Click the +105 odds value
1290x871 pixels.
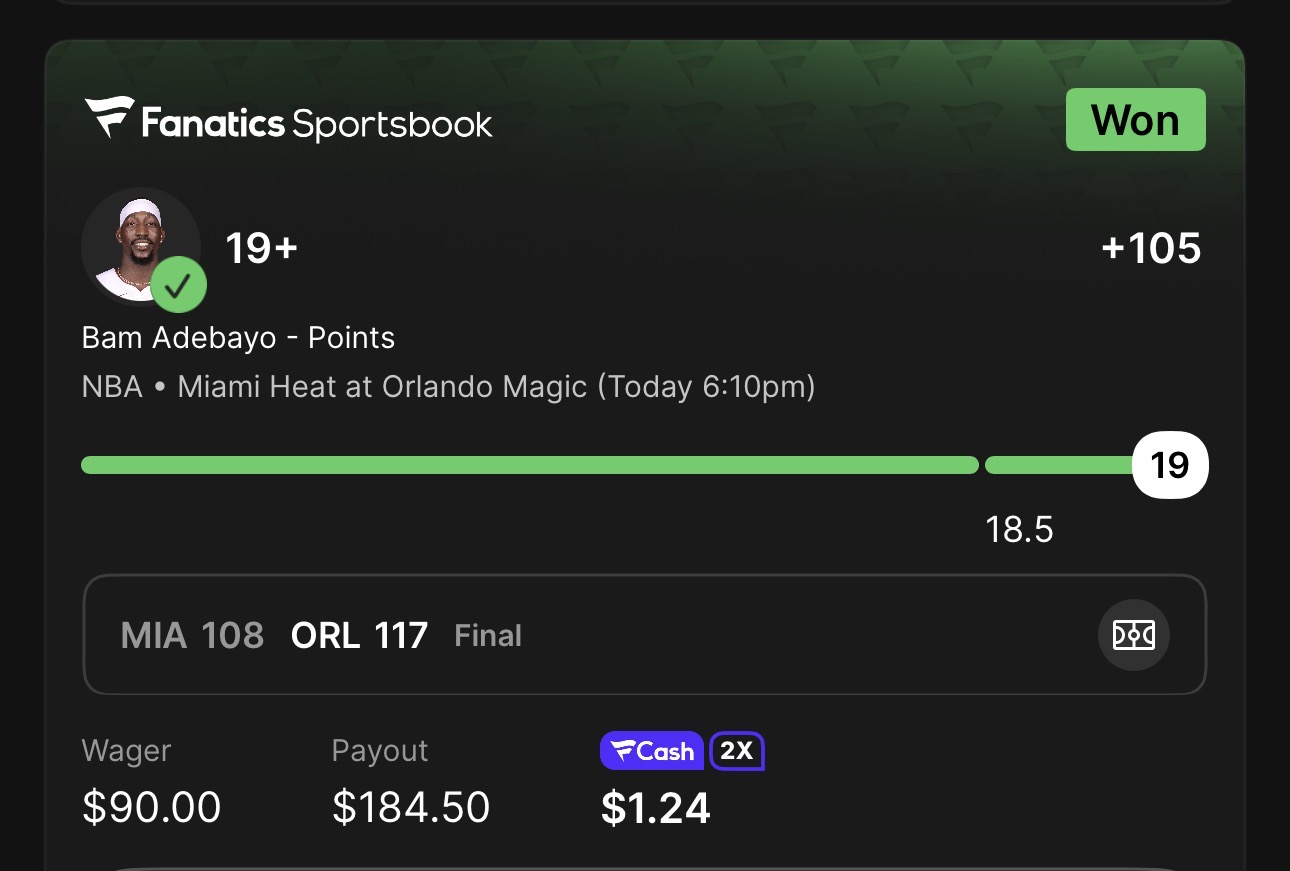(1151, 248)
